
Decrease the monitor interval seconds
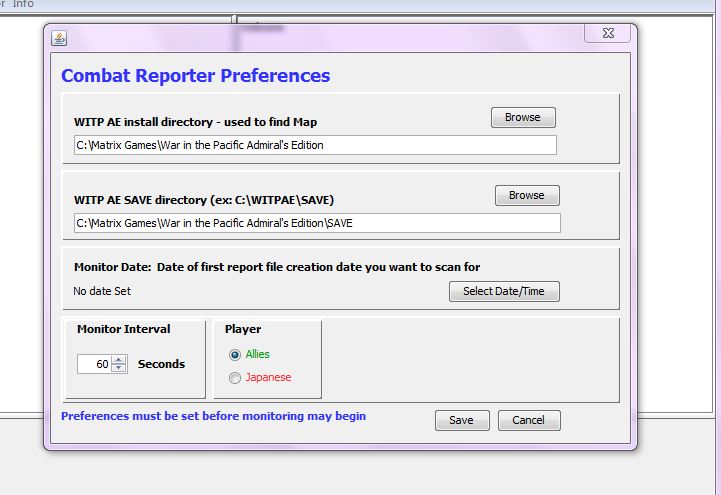pos(119,368)
